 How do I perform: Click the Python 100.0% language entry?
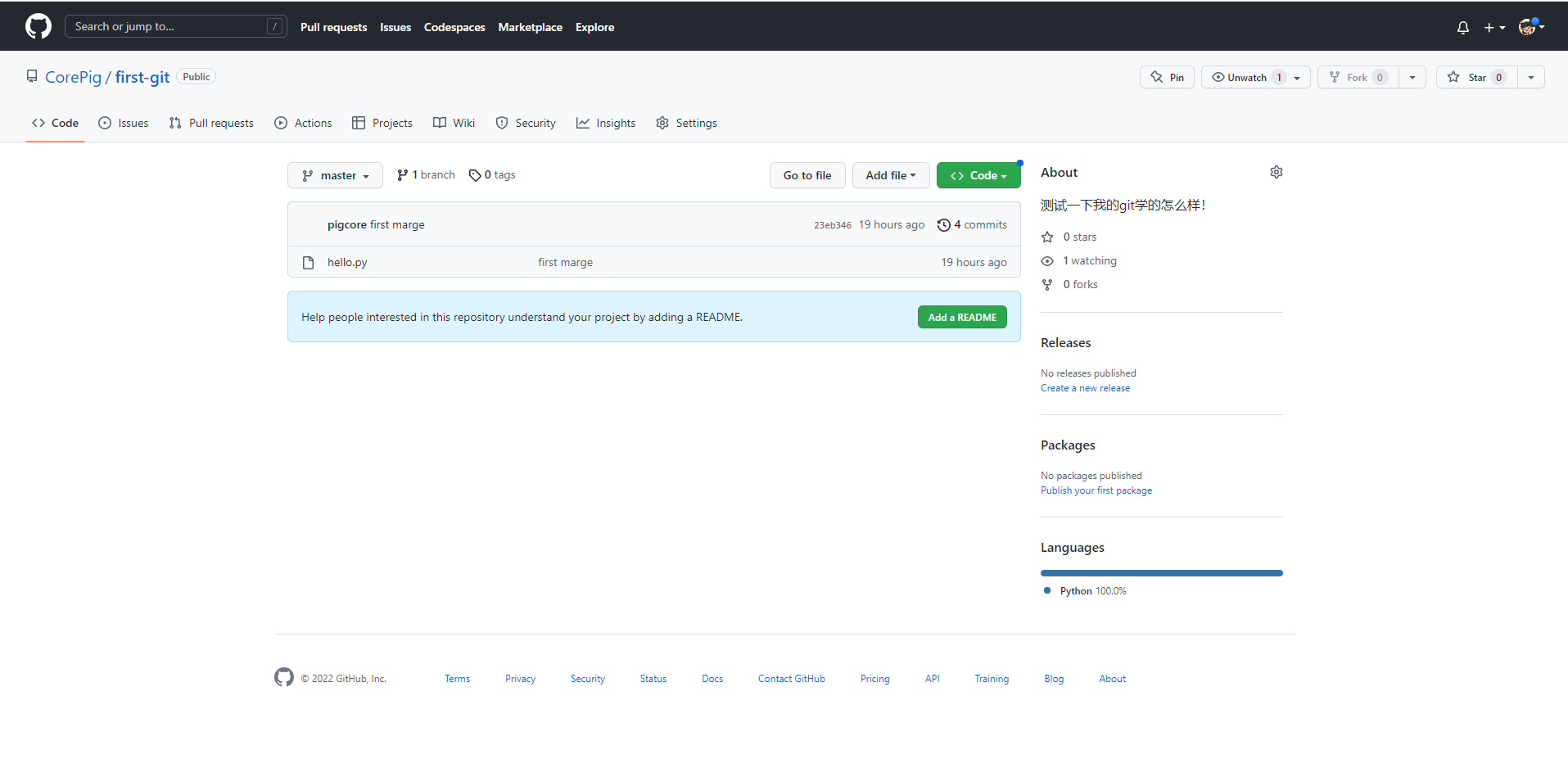coord(1086,591)
